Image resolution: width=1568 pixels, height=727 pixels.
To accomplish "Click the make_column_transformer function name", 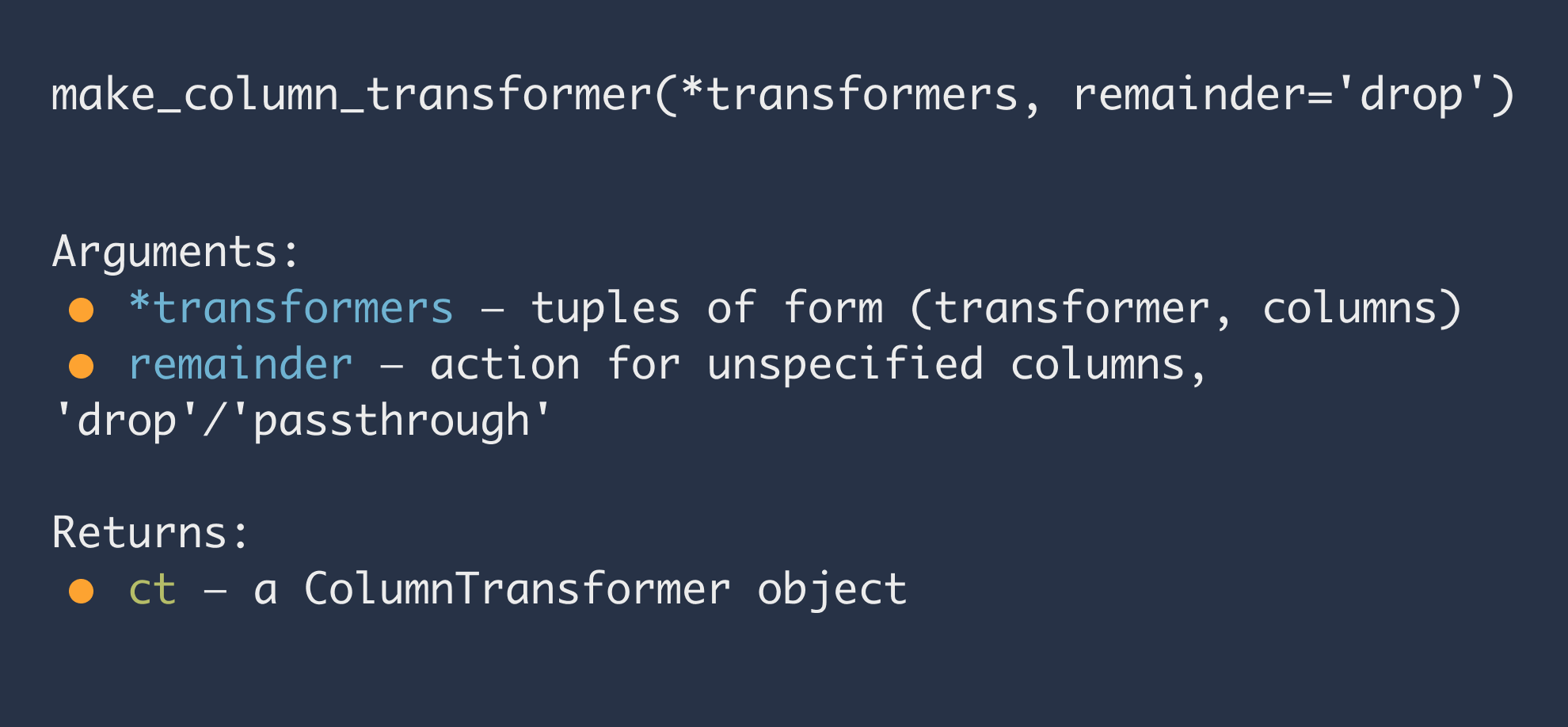I will point(352,95).
